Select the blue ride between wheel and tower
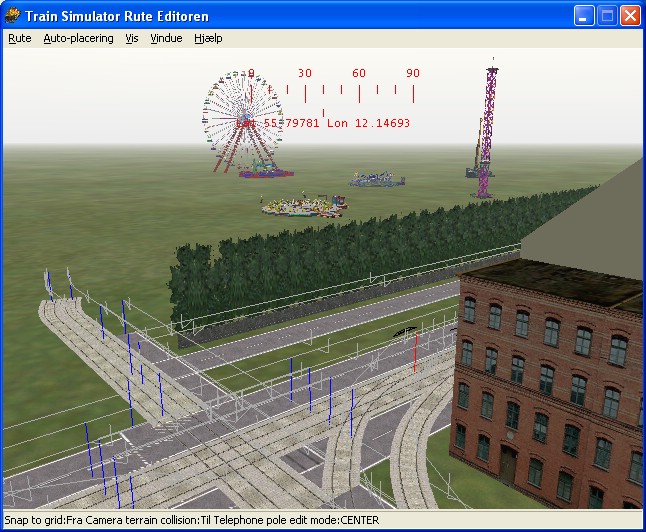646x532 pixels. coord(377,180)
